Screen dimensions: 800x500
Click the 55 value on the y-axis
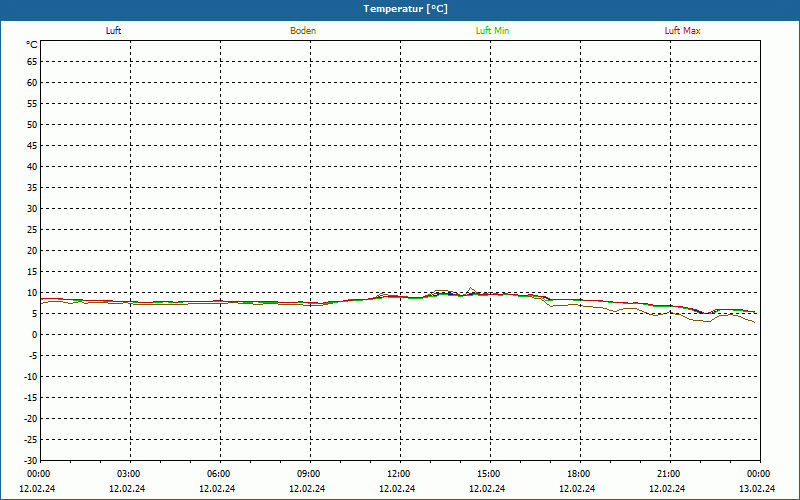point(32,104)
